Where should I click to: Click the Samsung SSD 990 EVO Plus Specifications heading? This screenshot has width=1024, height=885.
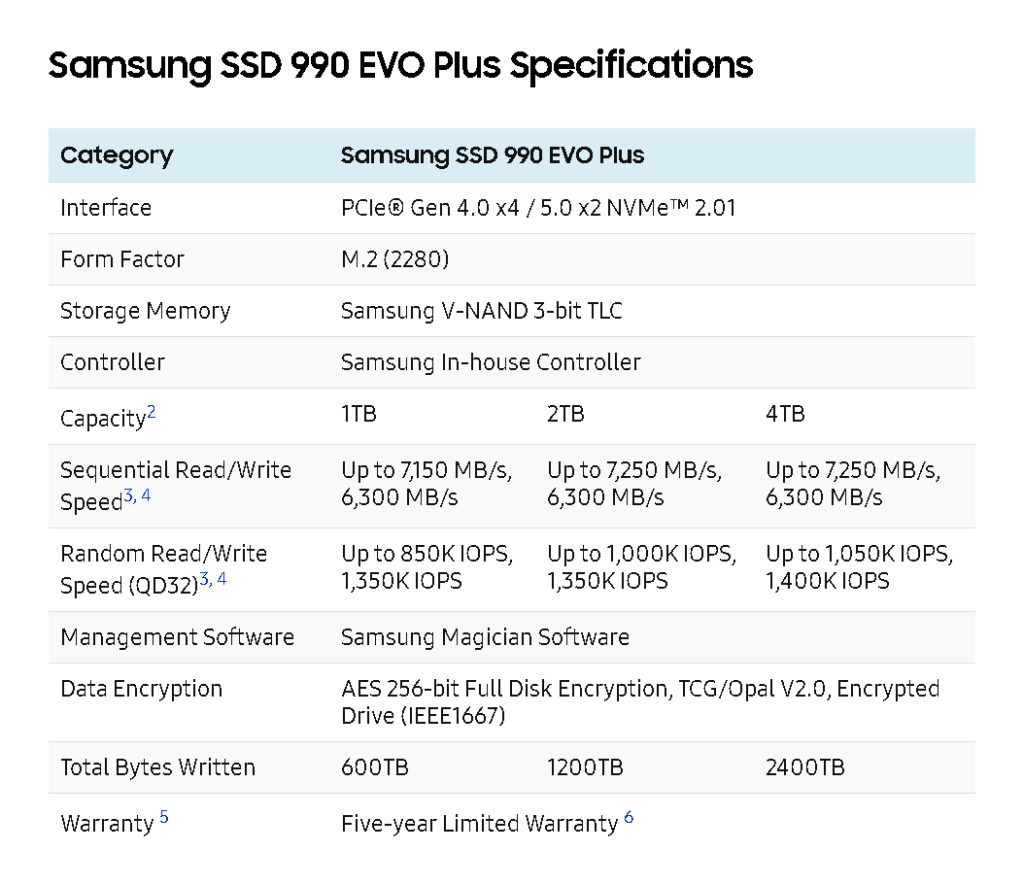400,65
